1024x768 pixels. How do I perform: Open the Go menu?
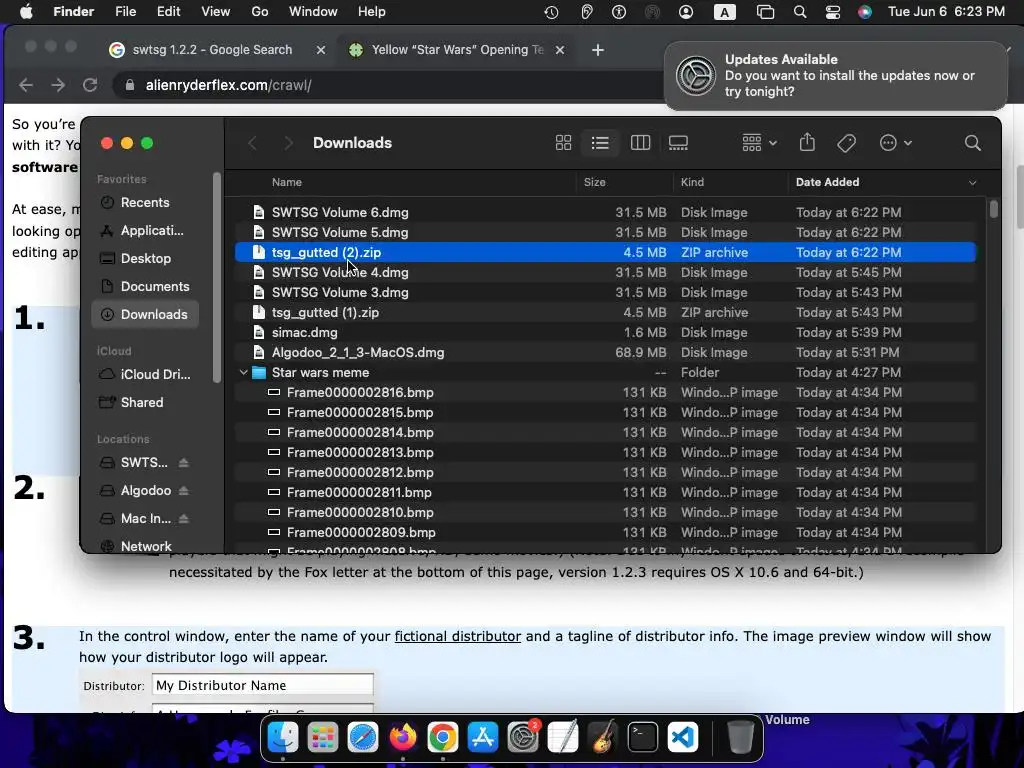(260, 12)
